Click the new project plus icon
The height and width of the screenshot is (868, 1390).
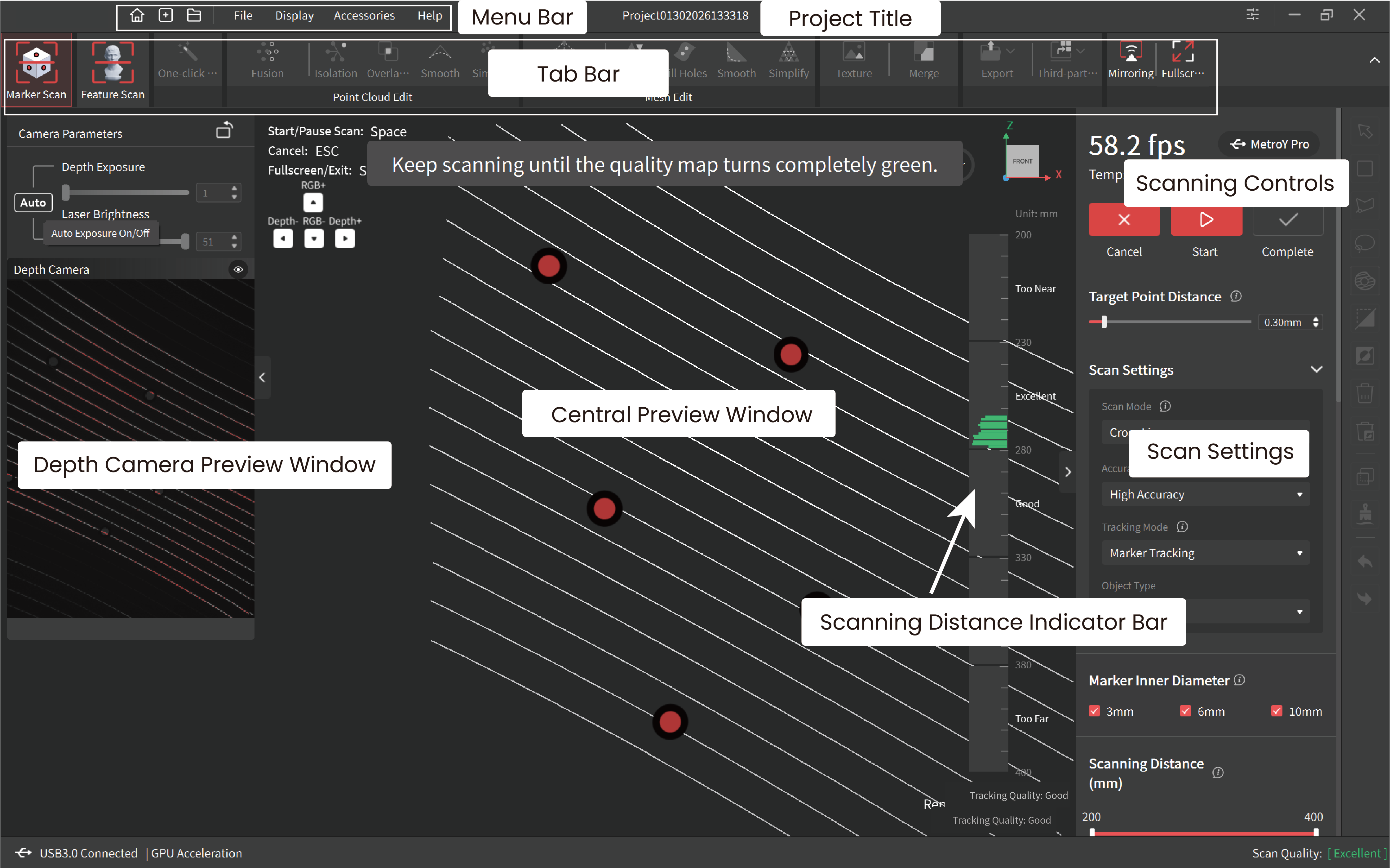pyautogui.click(x=165, y=15)
